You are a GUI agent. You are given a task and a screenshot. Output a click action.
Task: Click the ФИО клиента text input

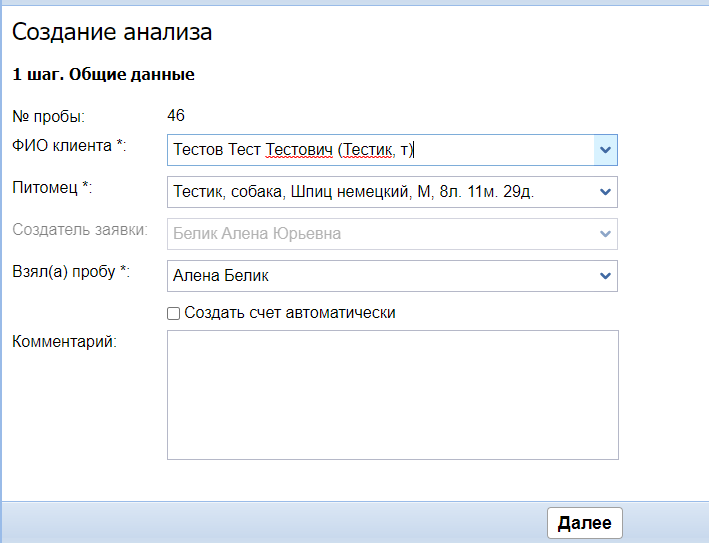tap(380, 150)
